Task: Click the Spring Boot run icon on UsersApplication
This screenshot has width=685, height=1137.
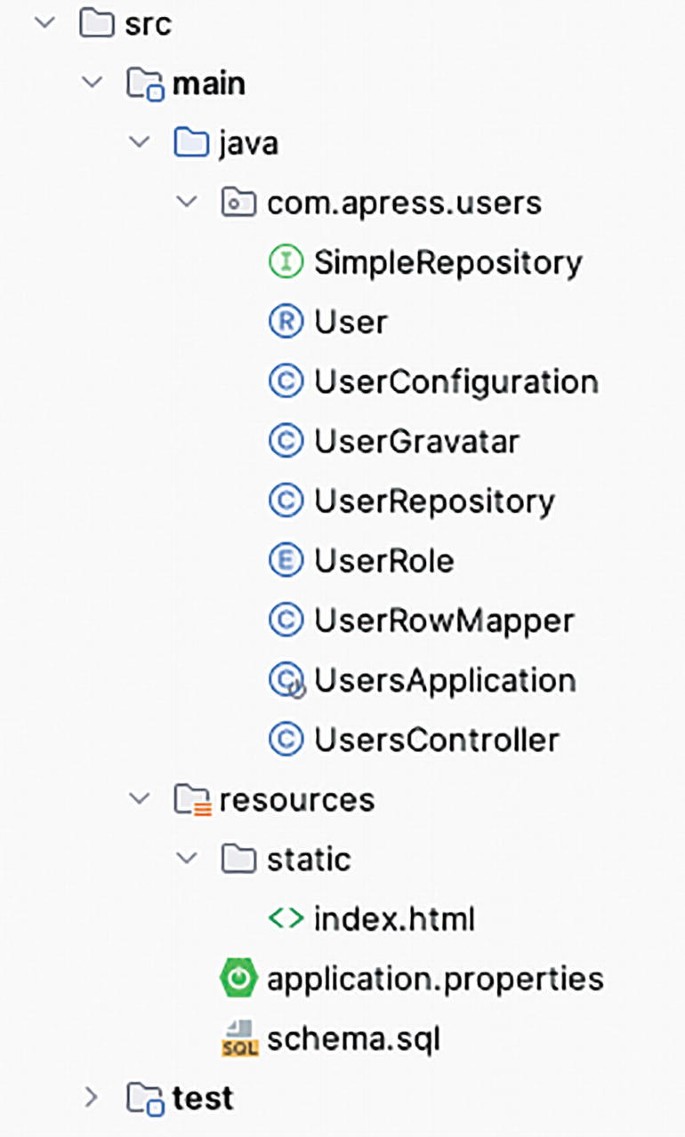Action: tap(289, 681)
